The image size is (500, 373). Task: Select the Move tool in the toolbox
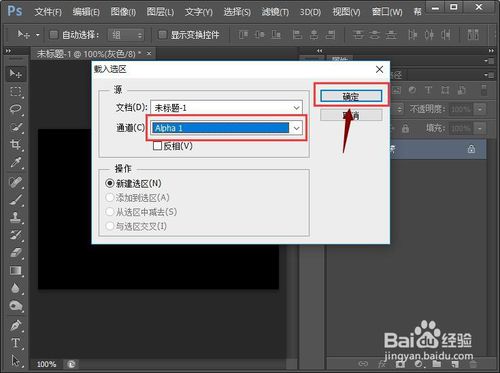(15, 73)
